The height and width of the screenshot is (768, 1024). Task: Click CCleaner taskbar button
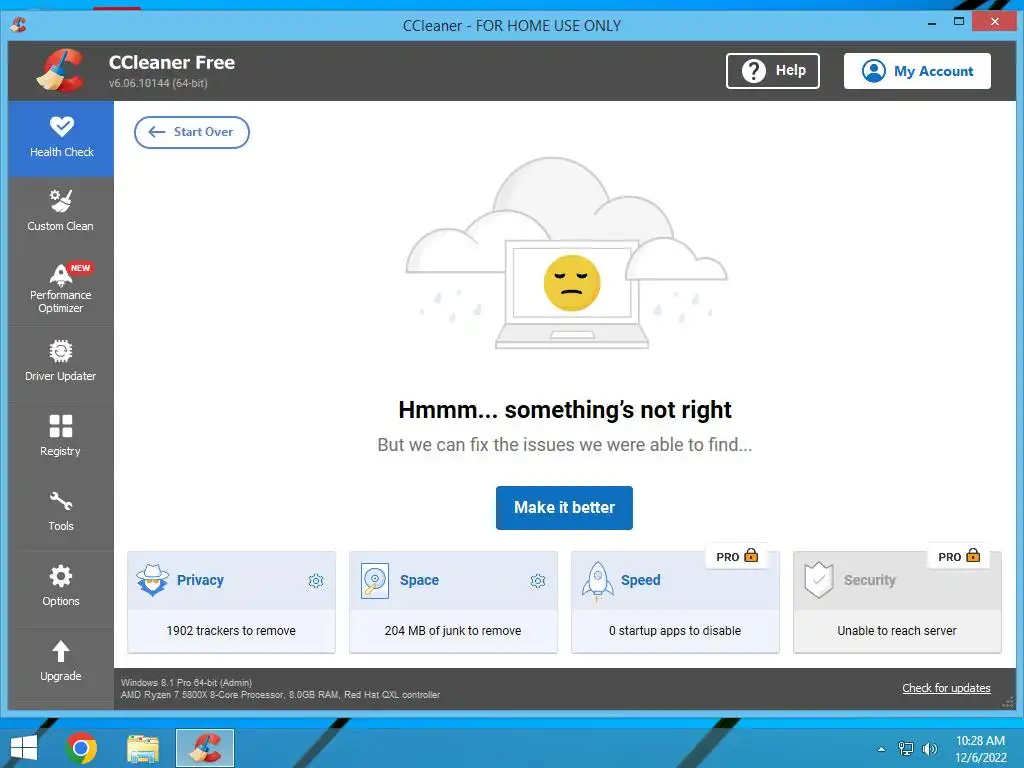[205, 748]
